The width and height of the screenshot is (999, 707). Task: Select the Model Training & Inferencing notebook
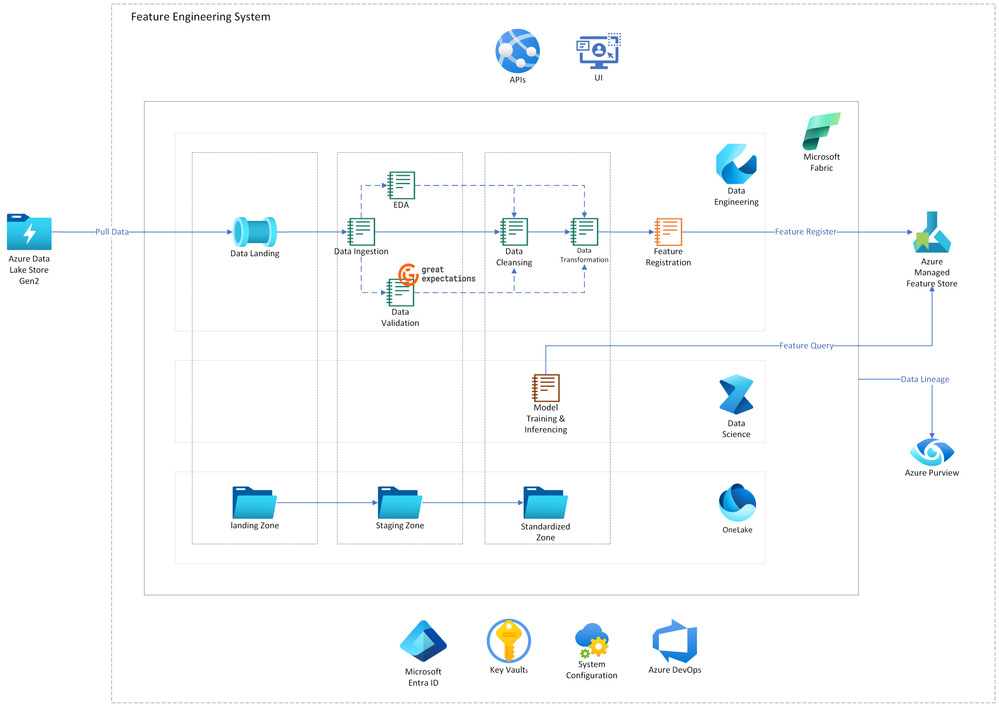[545, 388]
